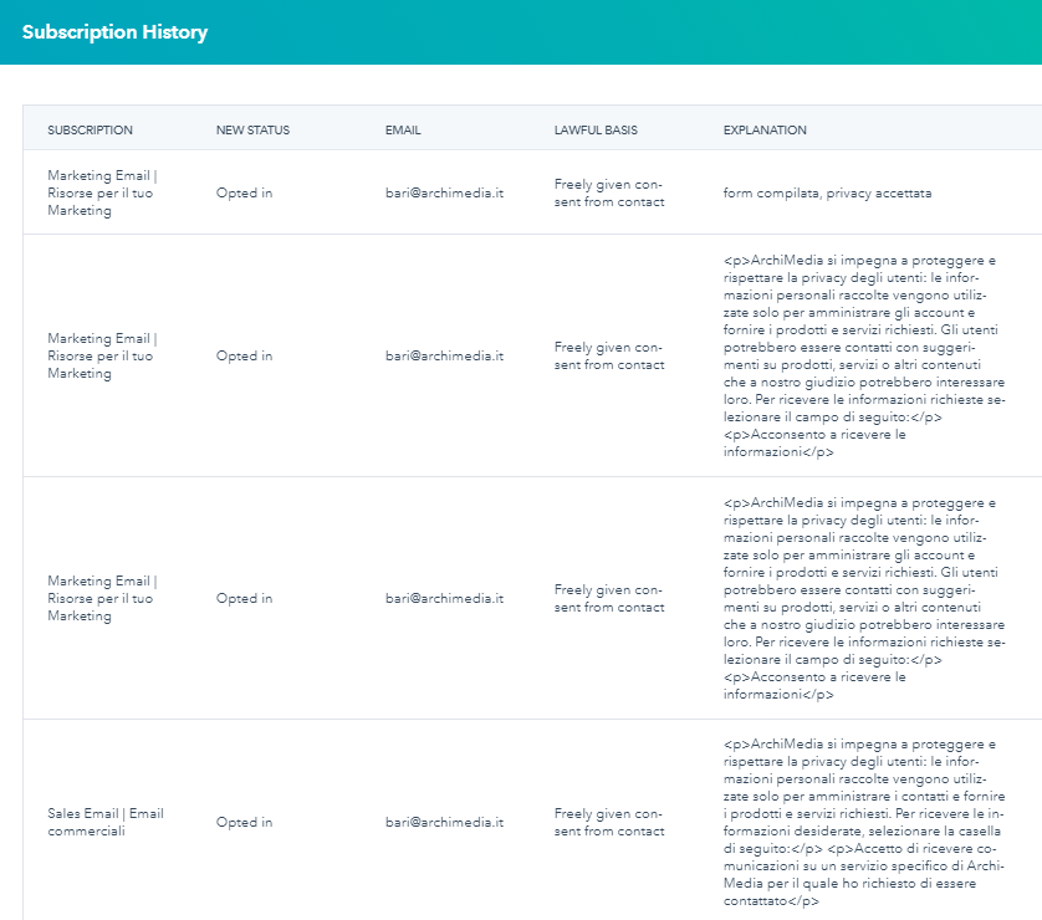Image resolution: width=1042 pixels, height=920 pixels.
Task: Click the explanation paragraph in the Sales Email row
Action: [x=863, y=822]
